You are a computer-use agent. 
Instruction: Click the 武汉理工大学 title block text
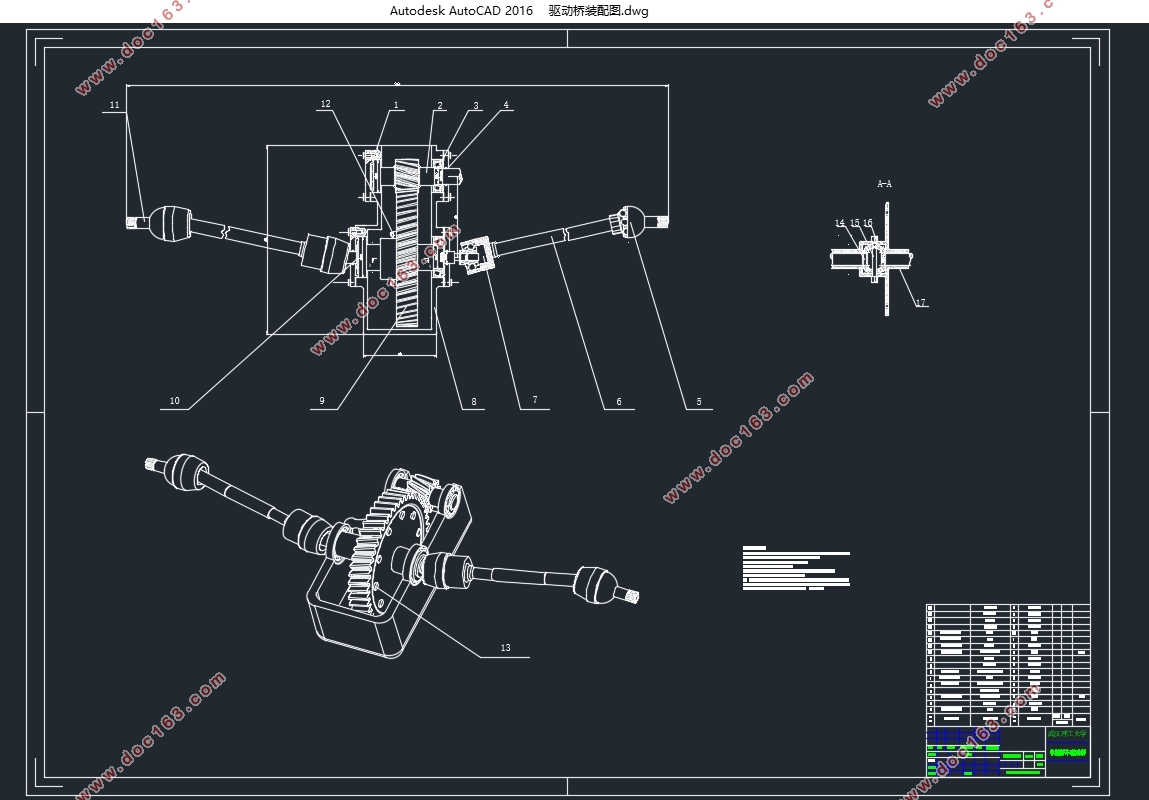pos(1068,733)
